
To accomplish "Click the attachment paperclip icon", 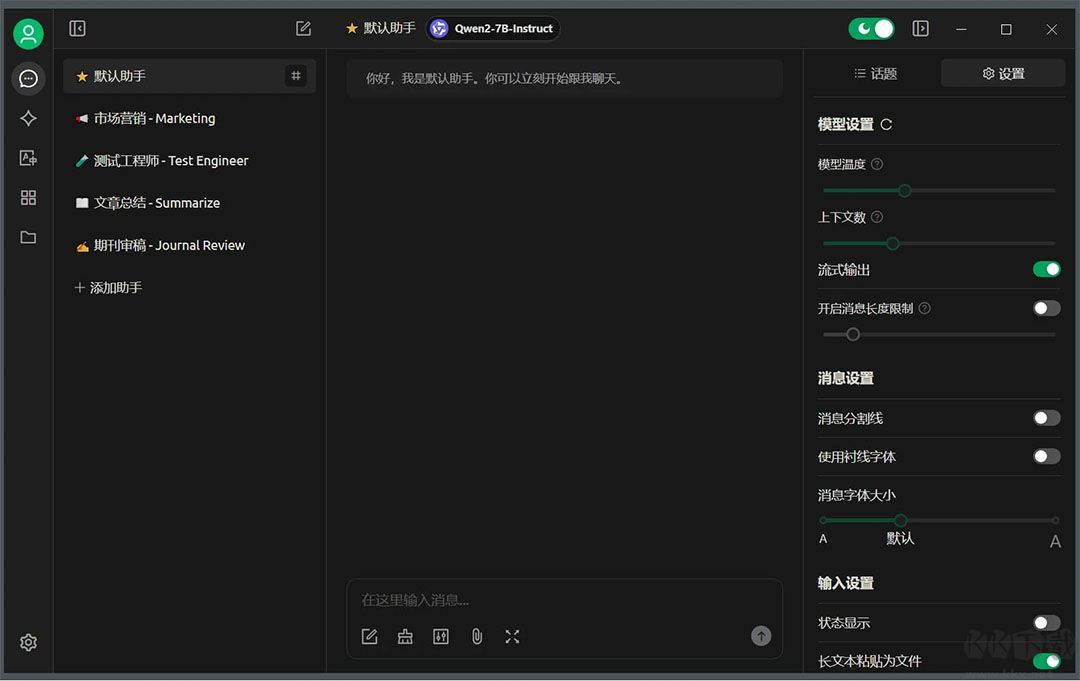I will 477,637.
